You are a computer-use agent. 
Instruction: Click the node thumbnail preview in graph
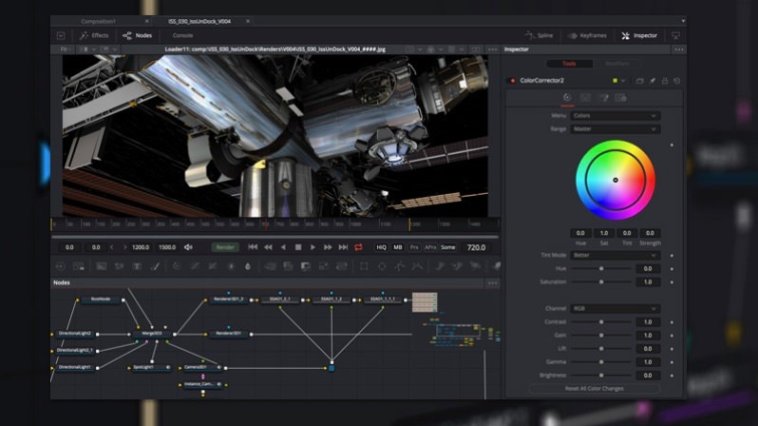tap(424, 302)
